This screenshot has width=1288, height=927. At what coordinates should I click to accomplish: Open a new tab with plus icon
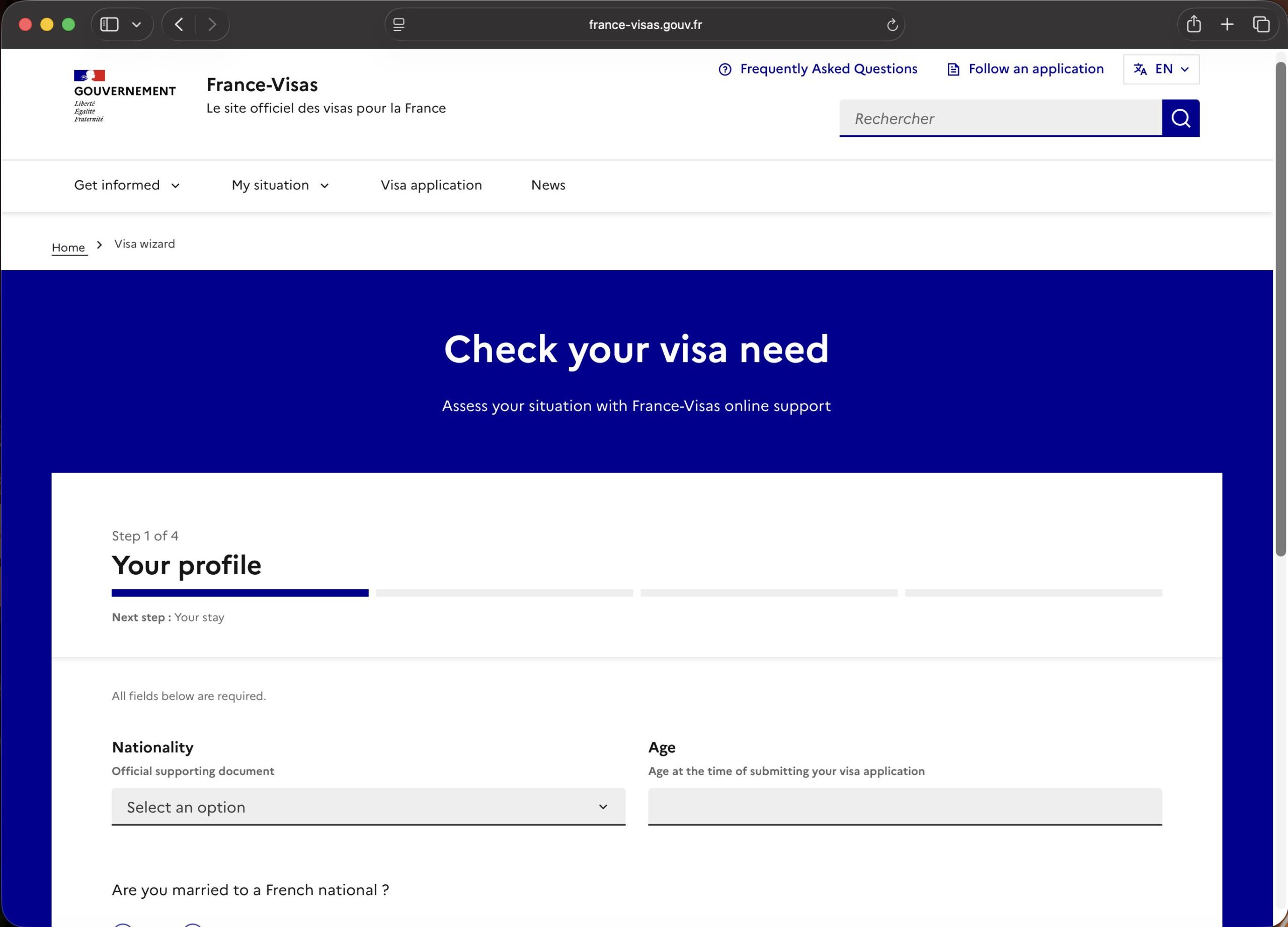[x=1227, y=25]
